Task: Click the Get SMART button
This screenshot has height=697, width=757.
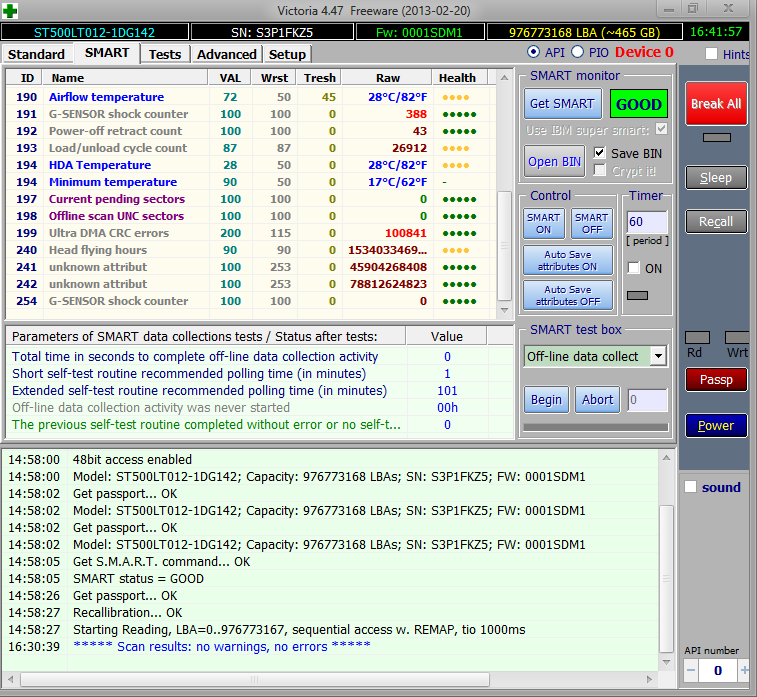Action: [x=562, y=104]
